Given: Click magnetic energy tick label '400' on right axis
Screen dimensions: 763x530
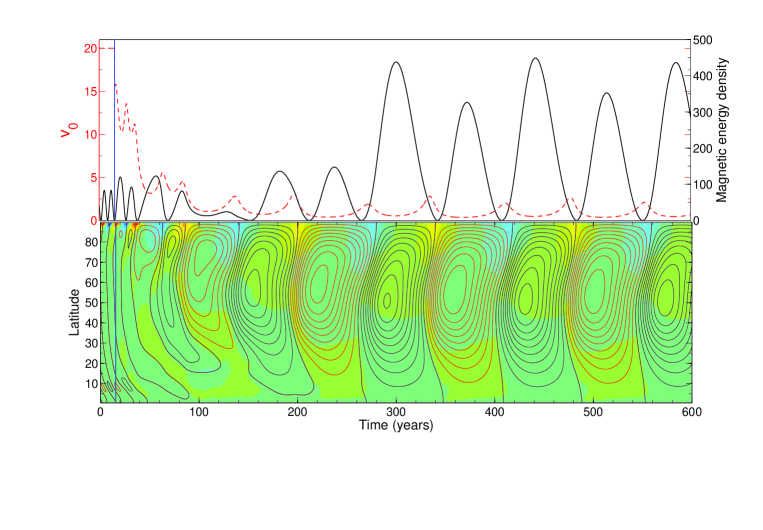Looking at the screenshot, I should [x=703, y=76].
